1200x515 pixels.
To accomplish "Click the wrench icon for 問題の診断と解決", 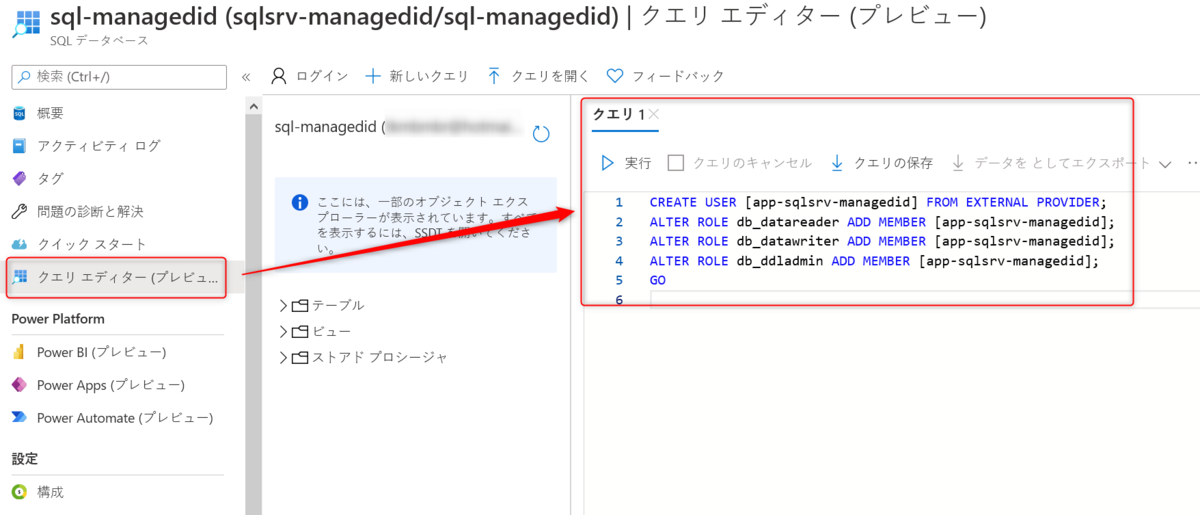I will tap(19, 212).
